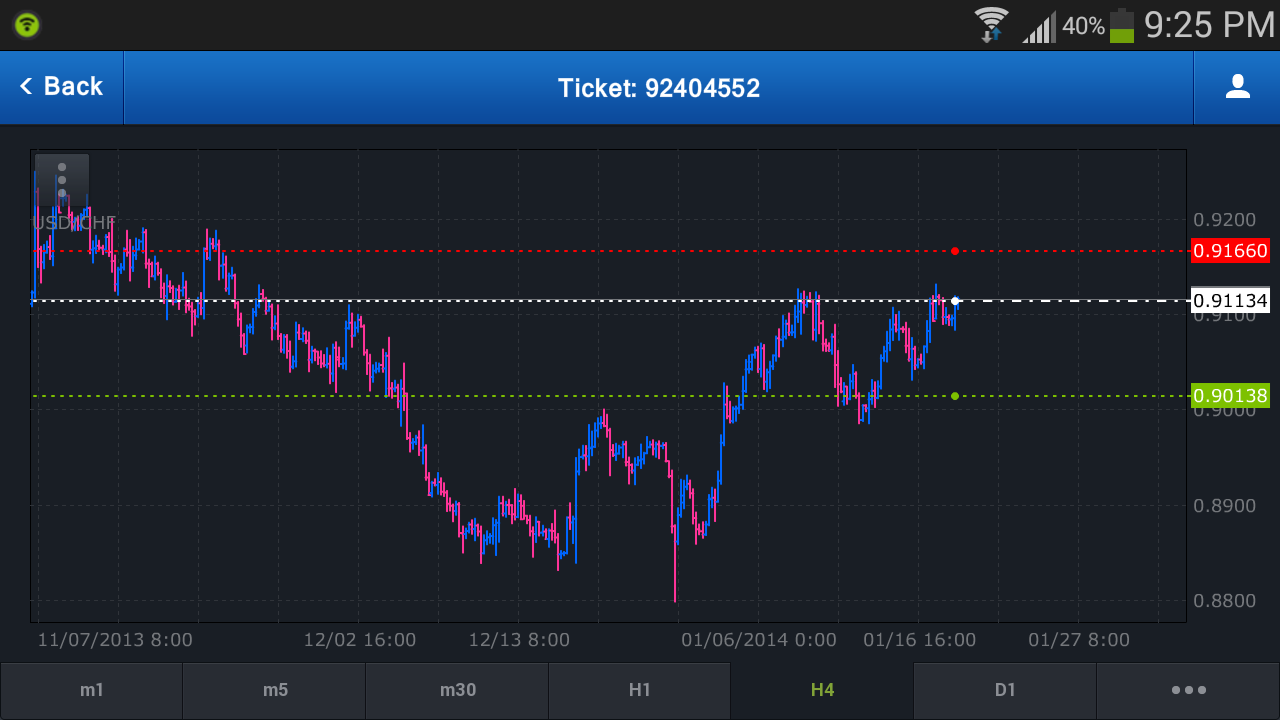Image resolution: width=1280 pixels, height=720 pixels.
Task: Tap the 0.8900 price axis label
Action: coord(1225,505)
